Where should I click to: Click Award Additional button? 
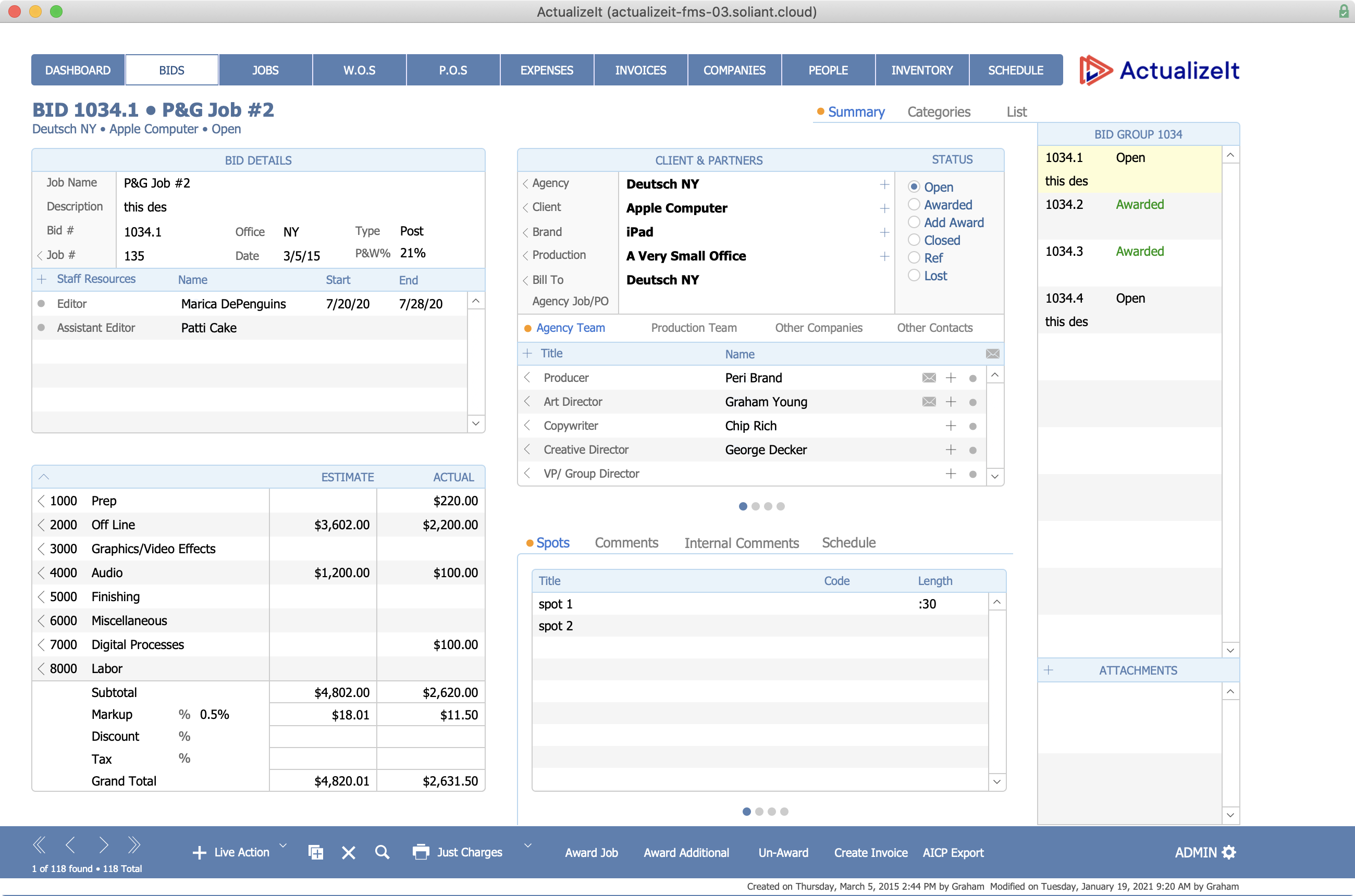click(x=686, y=853)
